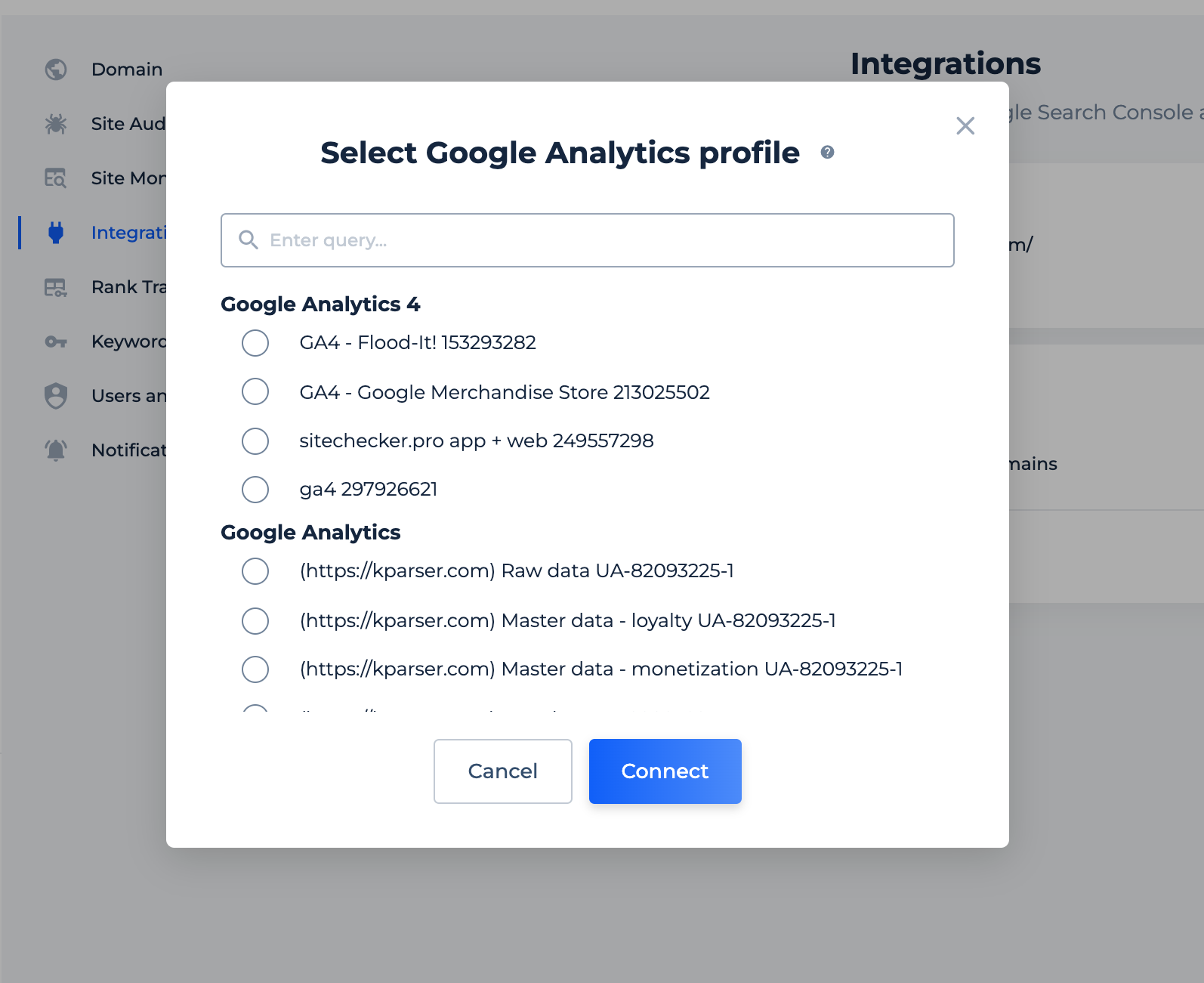The image size is (1204, 983).
Task: Select ga4 297926621 radio button
Action: pyautogui.click(x=255, y=490)
